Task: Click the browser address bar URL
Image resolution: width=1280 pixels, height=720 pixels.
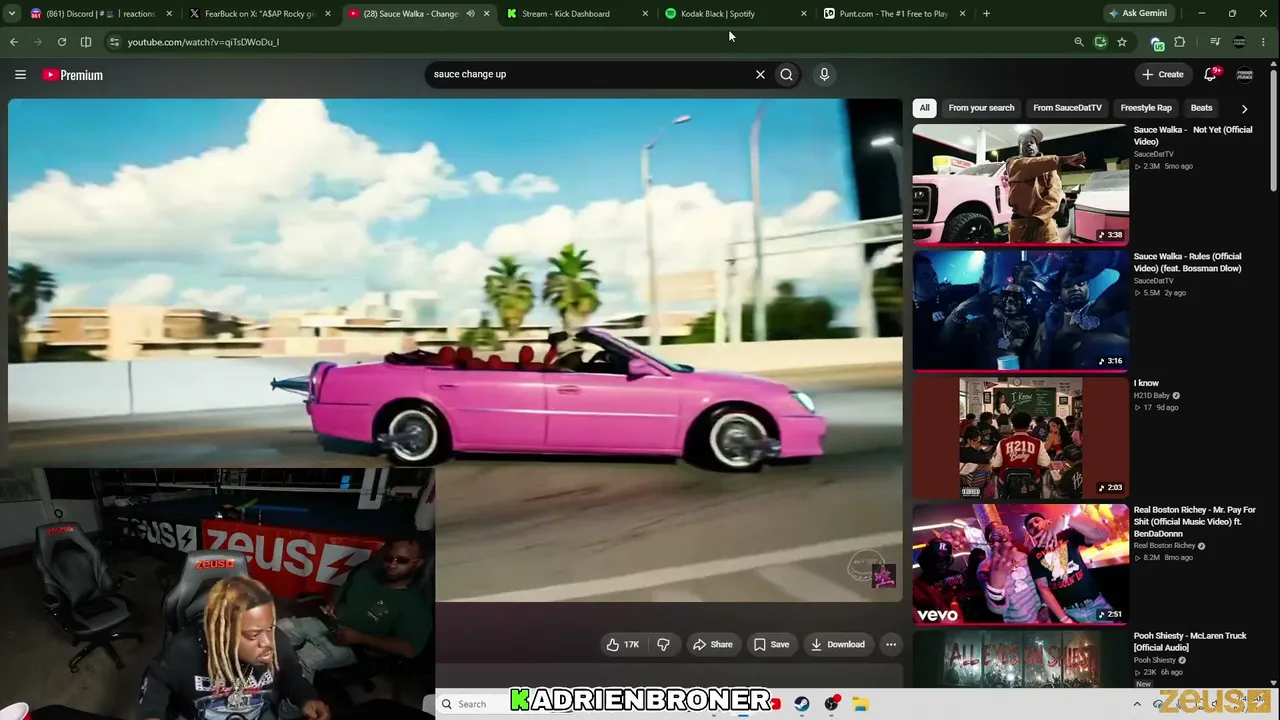Action: point(590,42)
